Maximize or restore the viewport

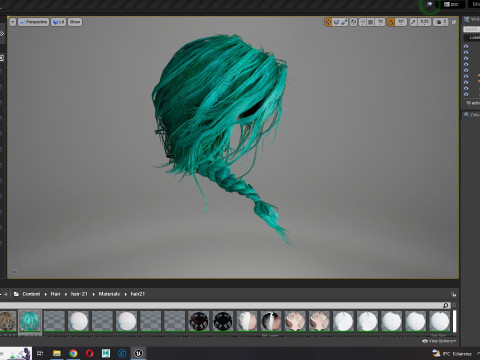[454, 22]
